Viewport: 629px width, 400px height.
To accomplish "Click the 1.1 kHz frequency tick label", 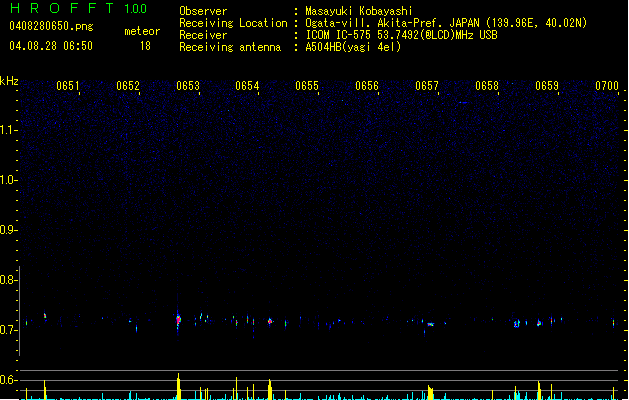I will point(8,130).
